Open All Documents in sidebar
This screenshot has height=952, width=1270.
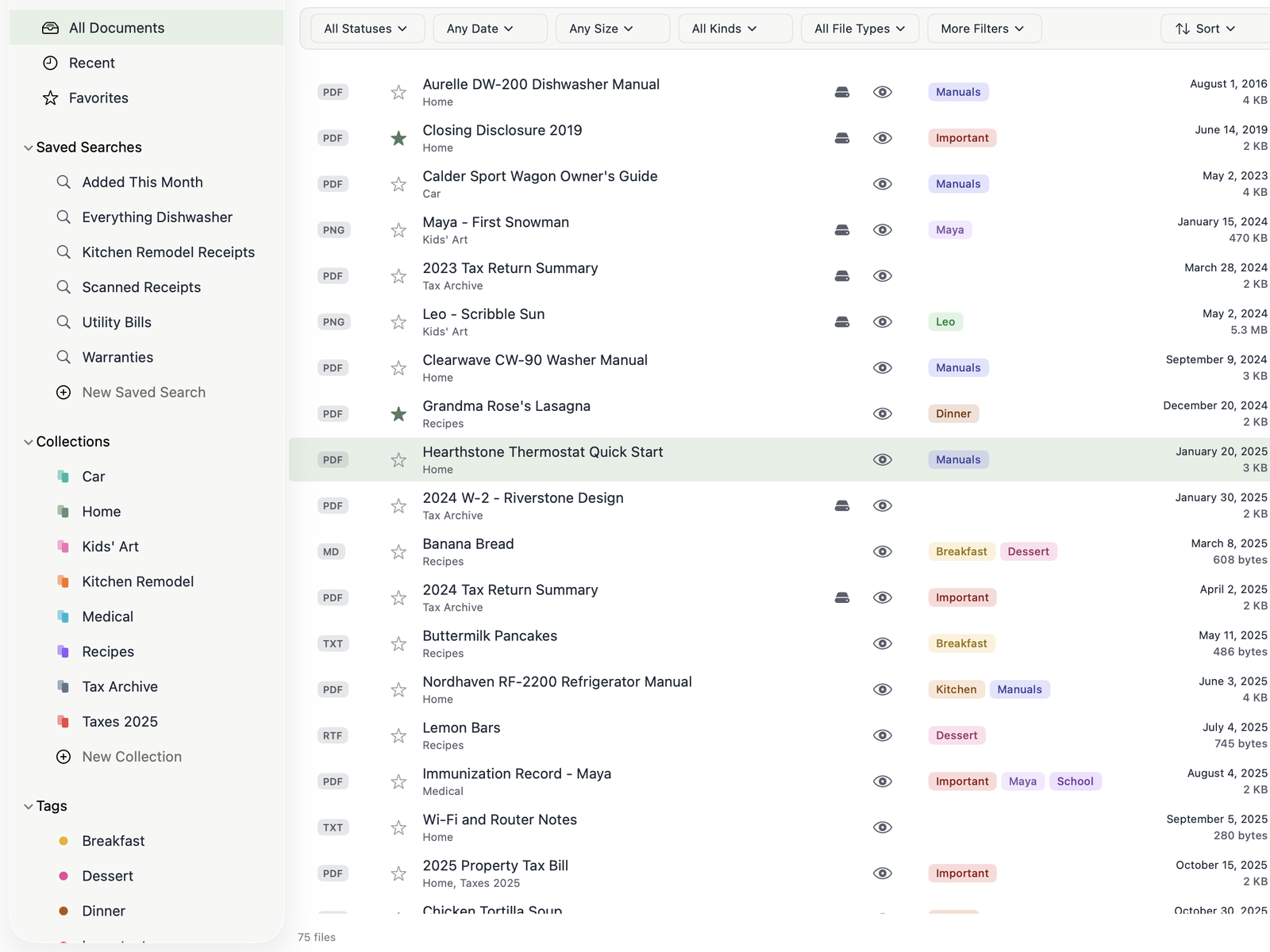(x=147, y=28)
